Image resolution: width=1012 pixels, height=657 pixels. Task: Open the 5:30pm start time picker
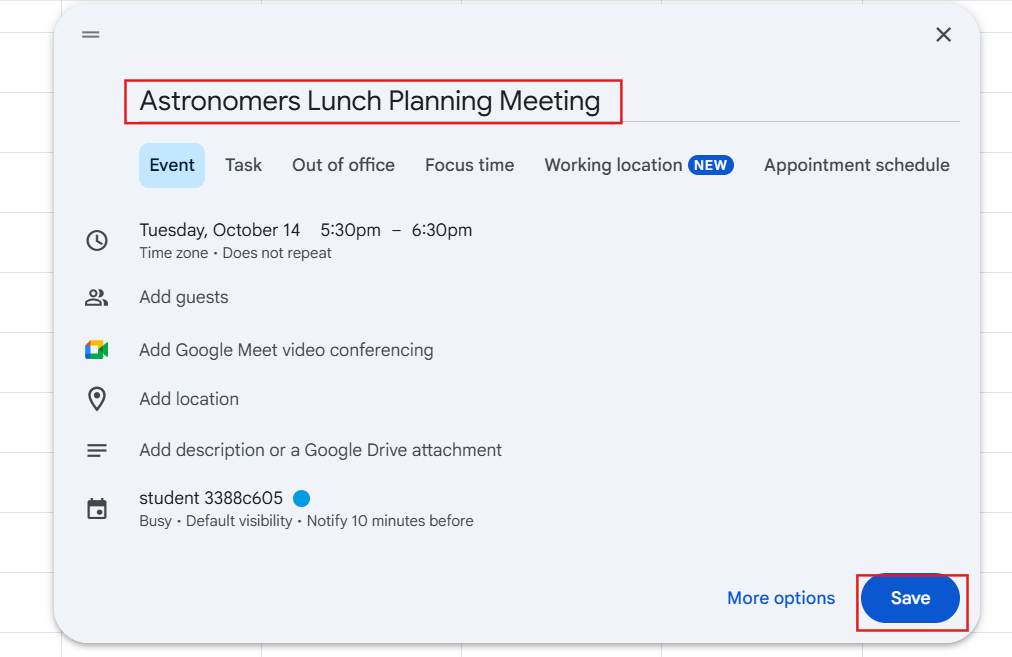point(350,230)
